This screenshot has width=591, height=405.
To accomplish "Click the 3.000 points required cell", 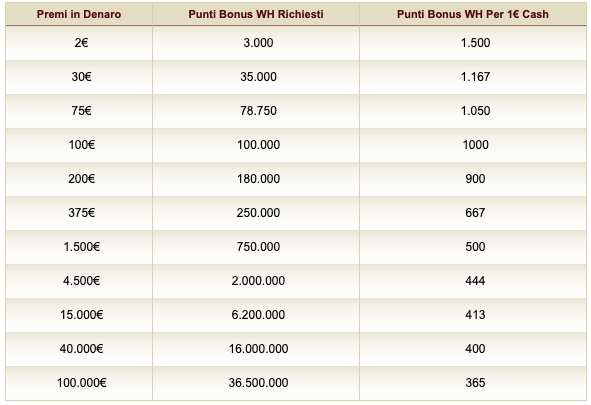I will 256,43.
